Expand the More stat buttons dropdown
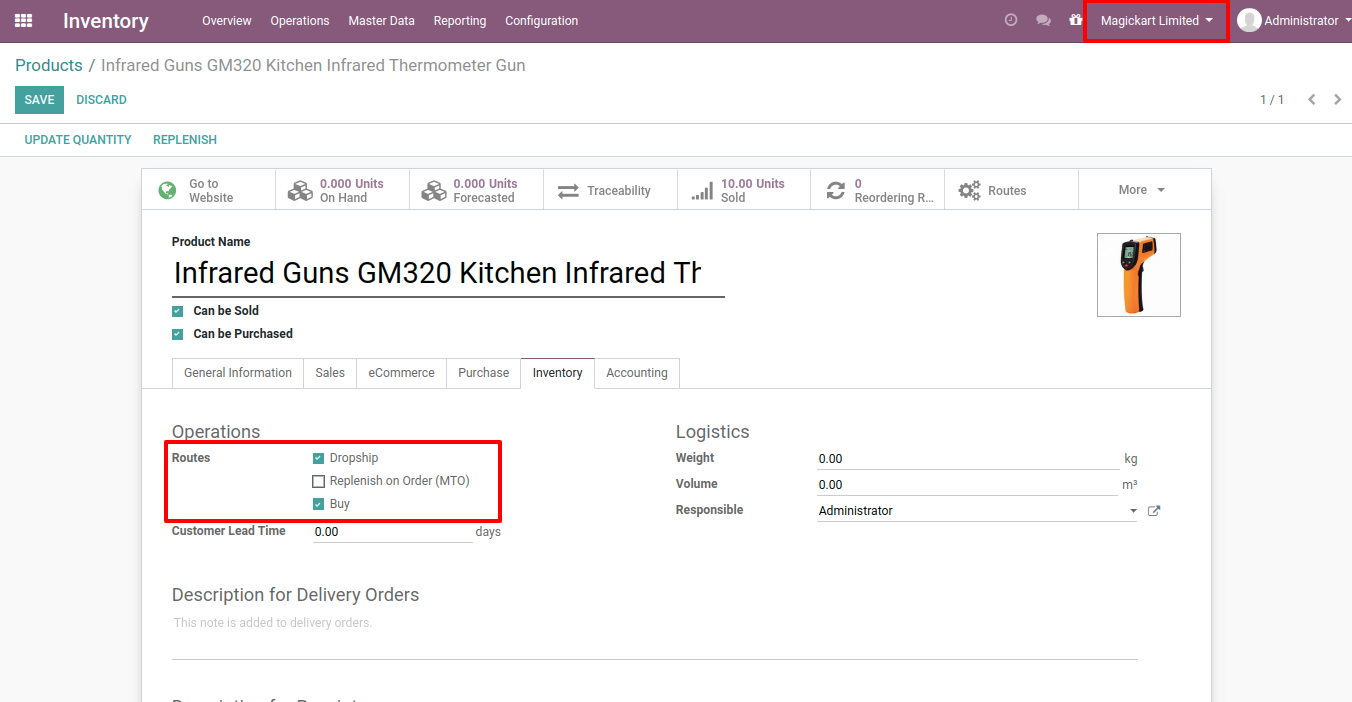This screenshot has height=702, width=1352. 1143,190
